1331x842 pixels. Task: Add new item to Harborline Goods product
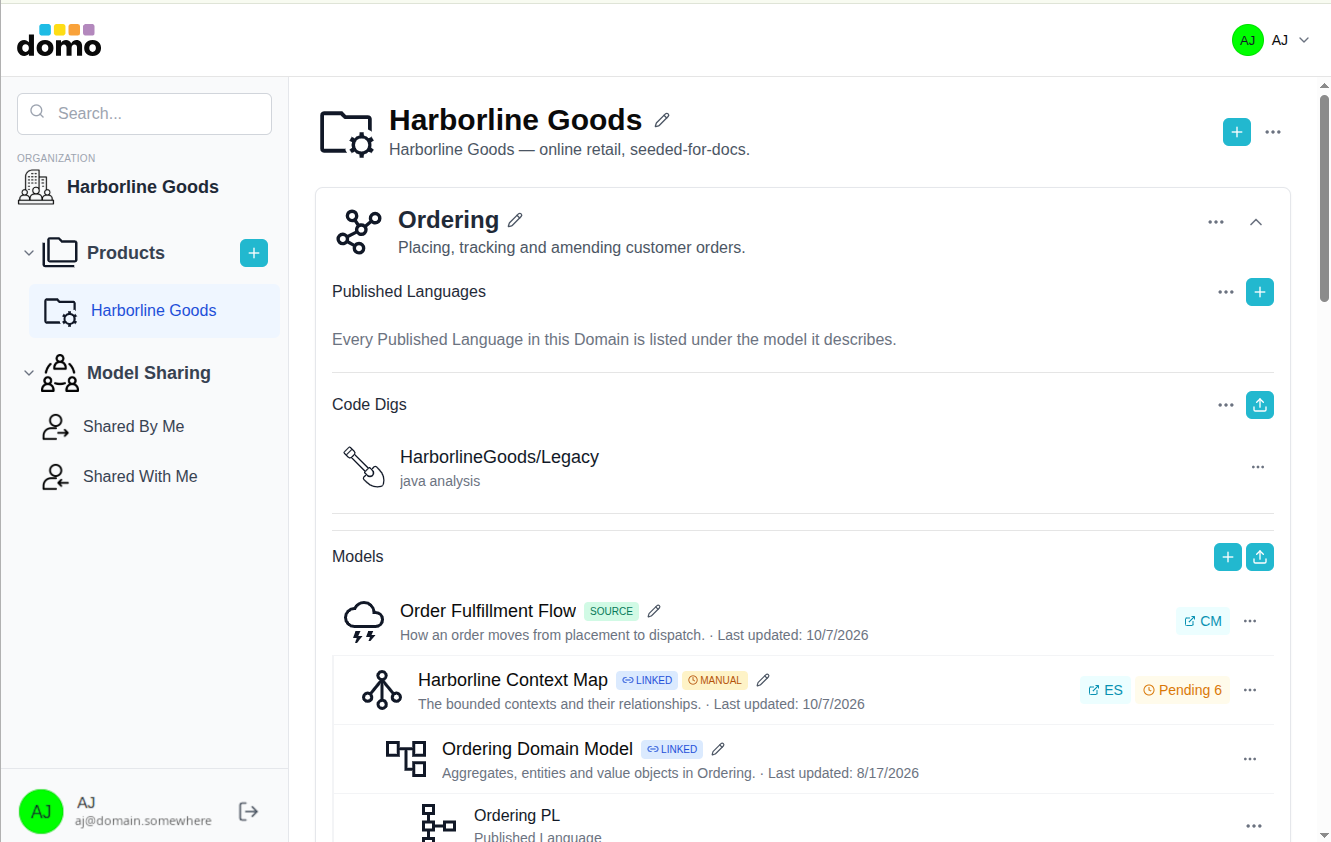click(x=1237, y=132)
